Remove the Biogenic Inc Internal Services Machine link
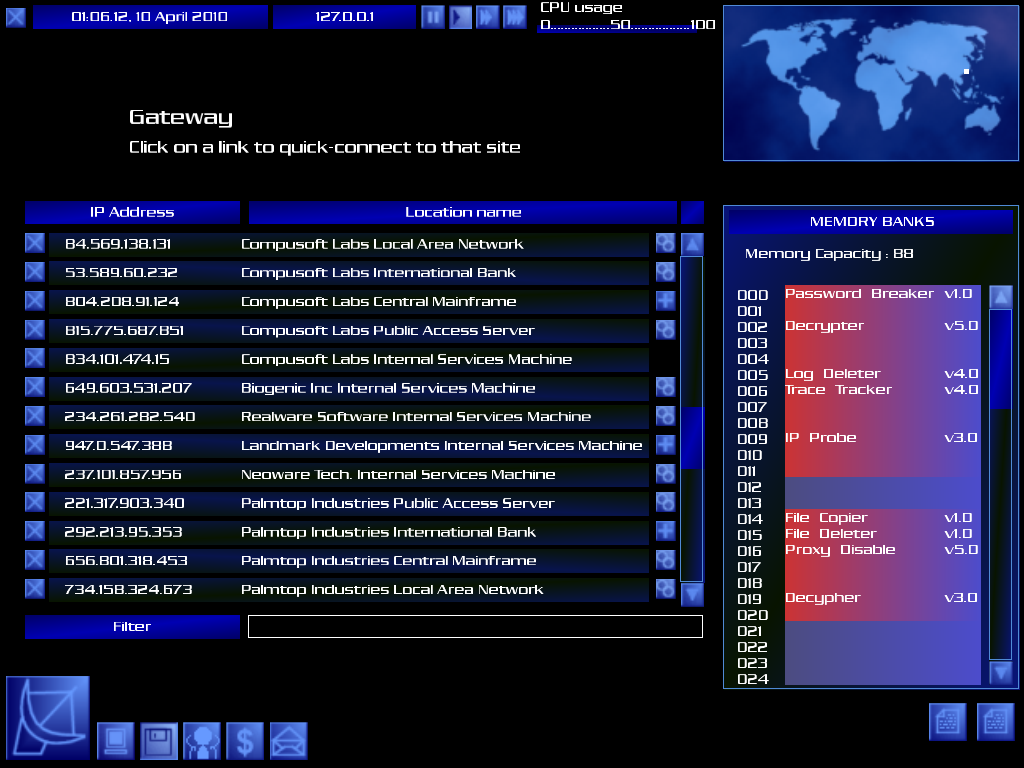This screenshot has height=768, width=1024. click(x=35, y=387)
